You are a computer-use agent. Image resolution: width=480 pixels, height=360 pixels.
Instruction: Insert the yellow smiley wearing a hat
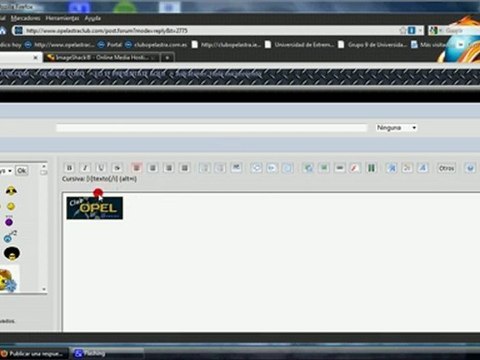(x=11, y=190)
